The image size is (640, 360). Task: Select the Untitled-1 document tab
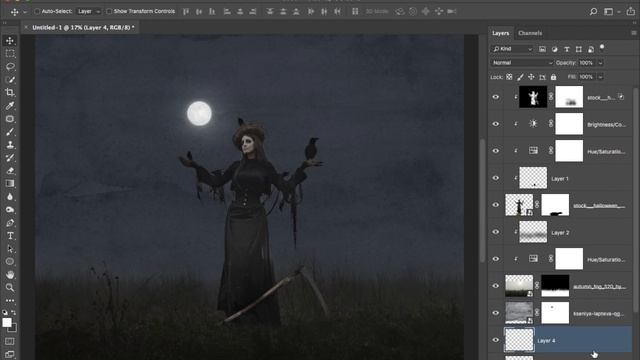(83, 27)
